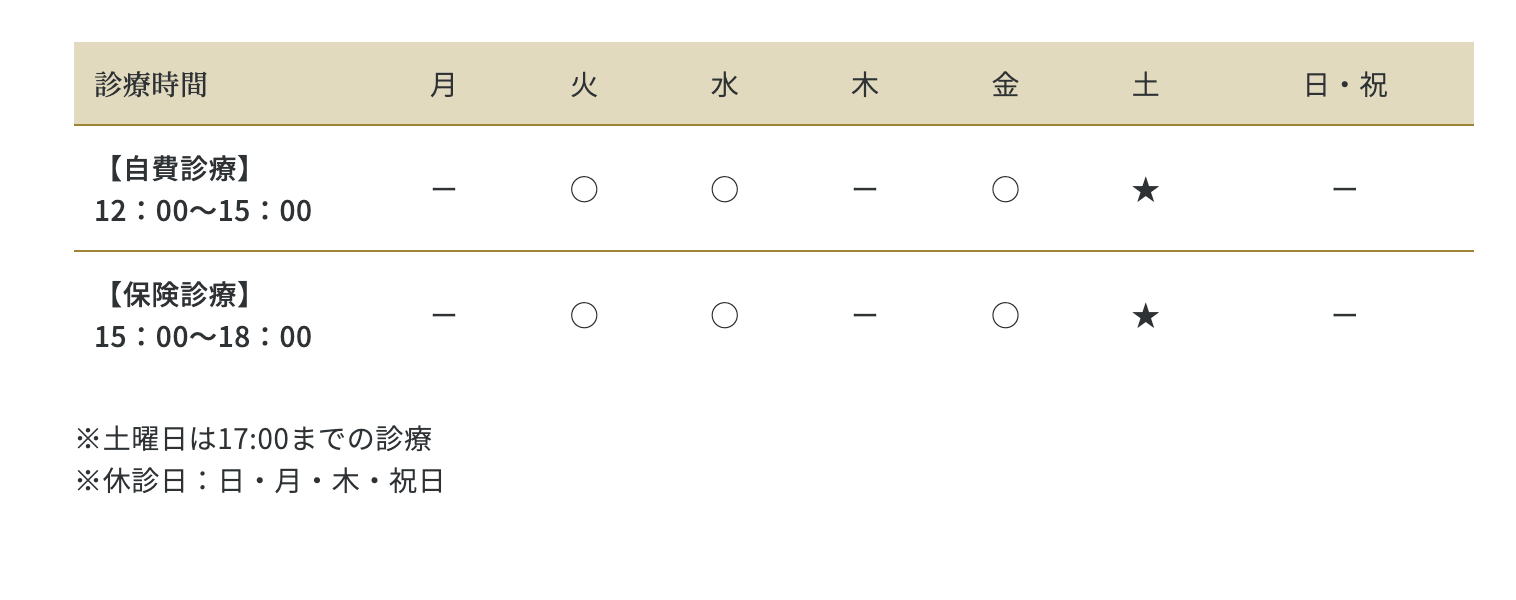This screenshot has height=600, width=1516.
Task: Click the 月 column header
Action: [x=443, y=85]
